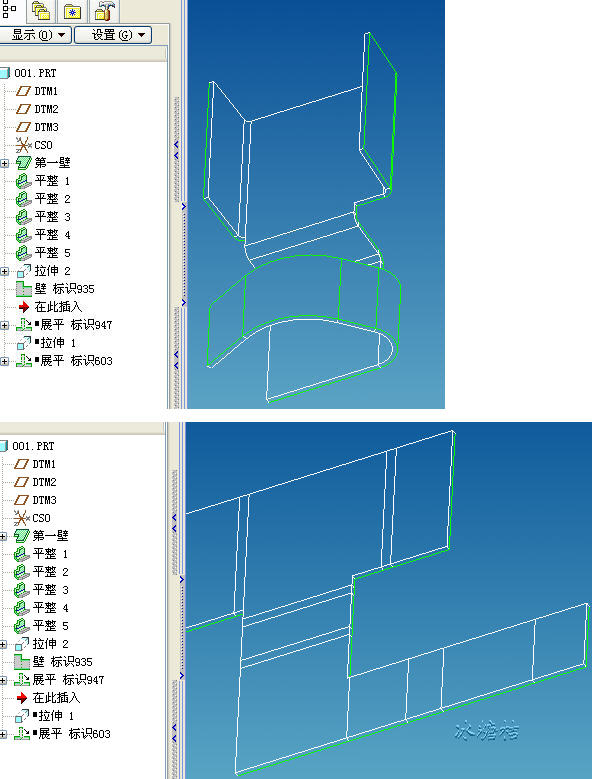Expand active 展平 标识947 in lower tree
592x779 pixels.
click(x=2, y=680)
